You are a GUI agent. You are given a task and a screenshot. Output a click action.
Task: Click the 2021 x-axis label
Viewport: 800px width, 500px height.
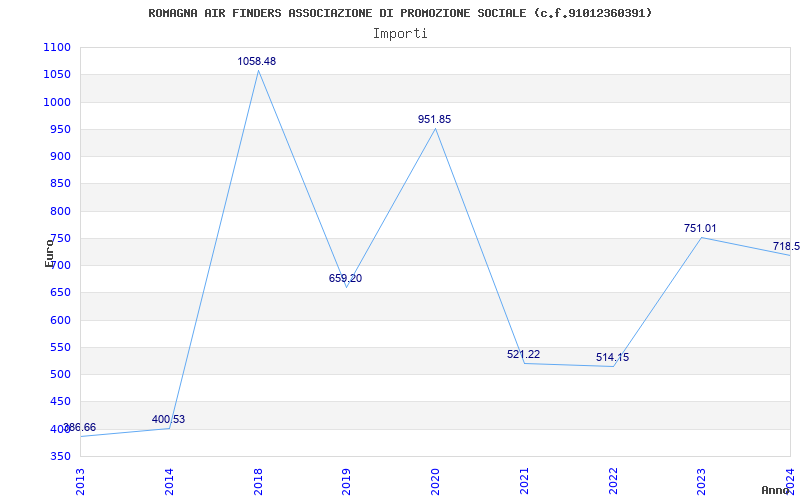[x=524, y=481]
